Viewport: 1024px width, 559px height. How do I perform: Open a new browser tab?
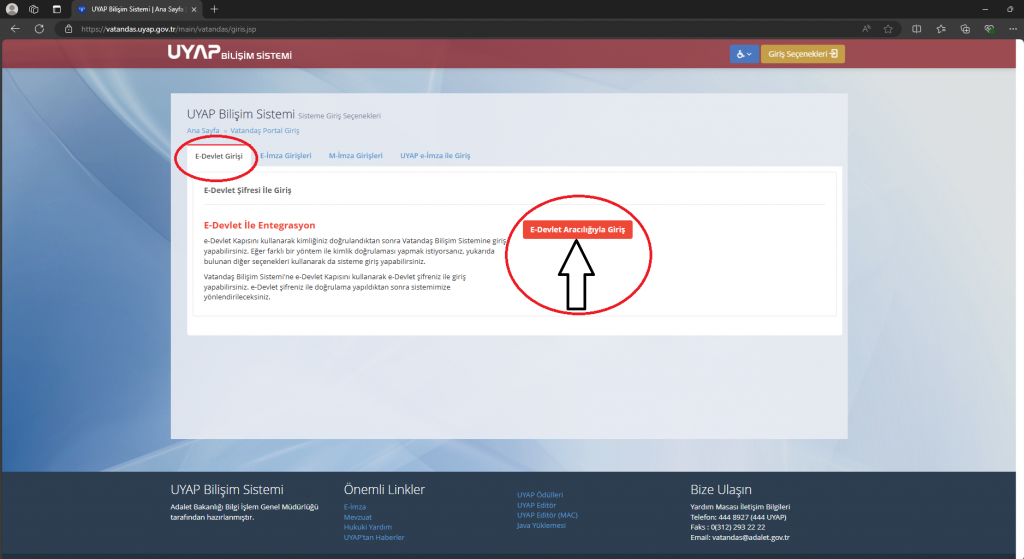click(214, 9)
